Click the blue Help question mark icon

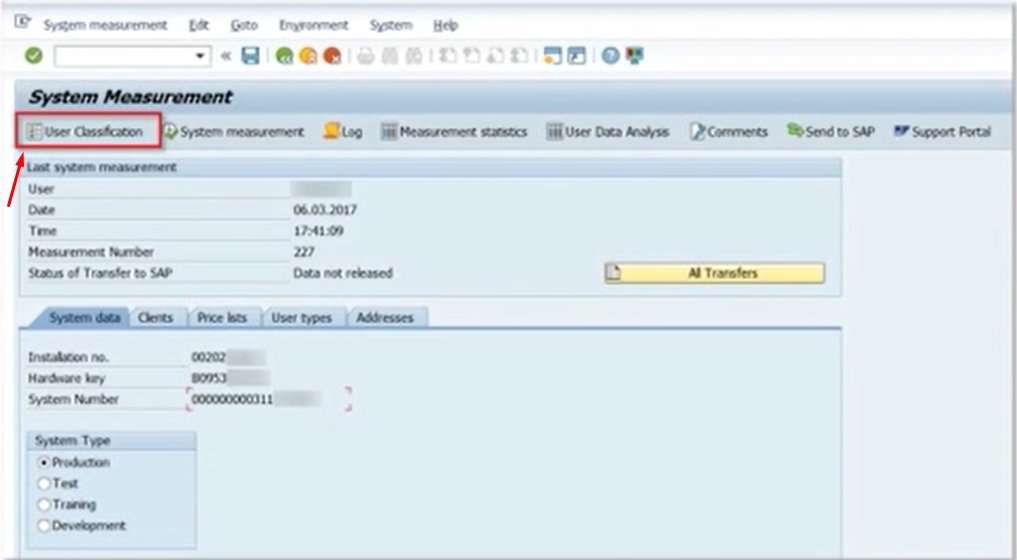coord(610,56)
